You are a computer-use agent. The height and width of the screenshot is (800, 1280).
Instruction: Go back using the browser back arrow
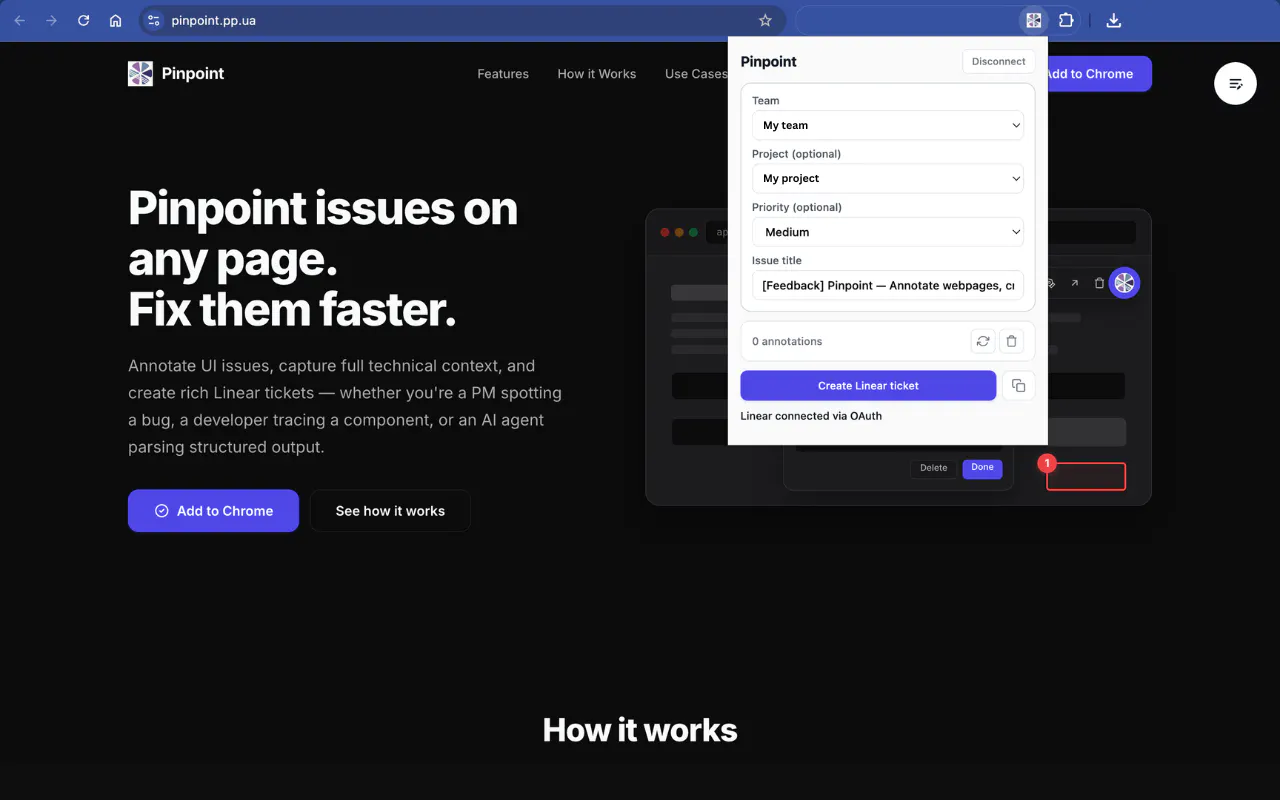pyautogui.click(x=20, y=20)
